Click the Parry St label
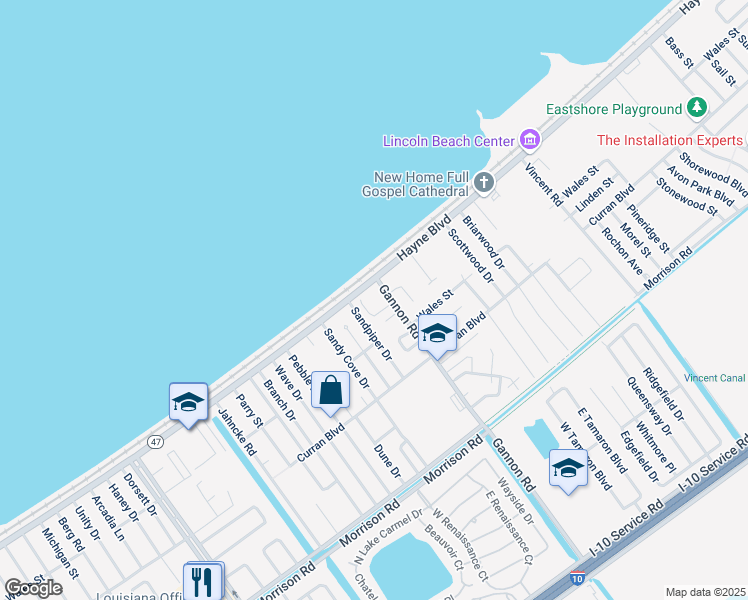 point(249,411)
